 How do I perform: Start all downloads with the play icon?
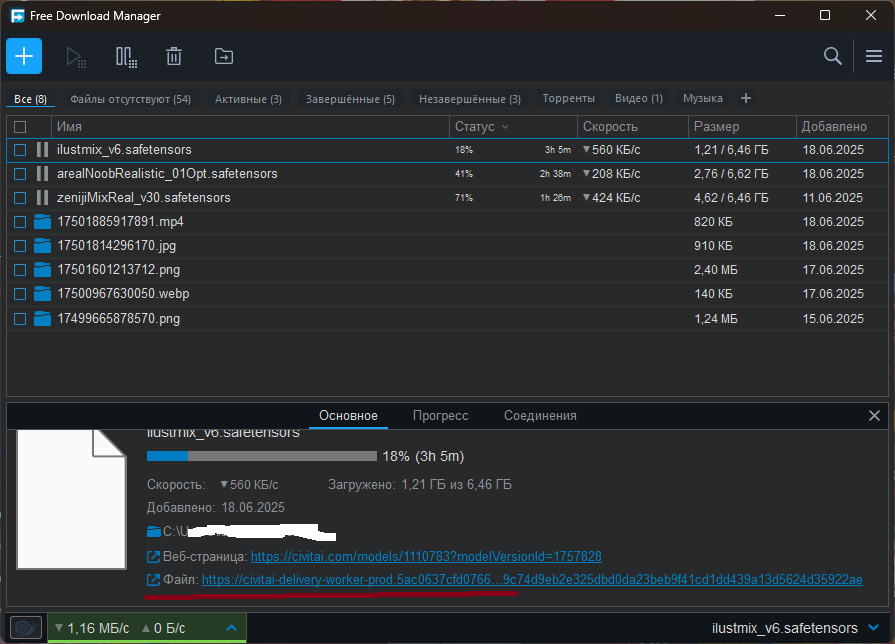point(76,57)
